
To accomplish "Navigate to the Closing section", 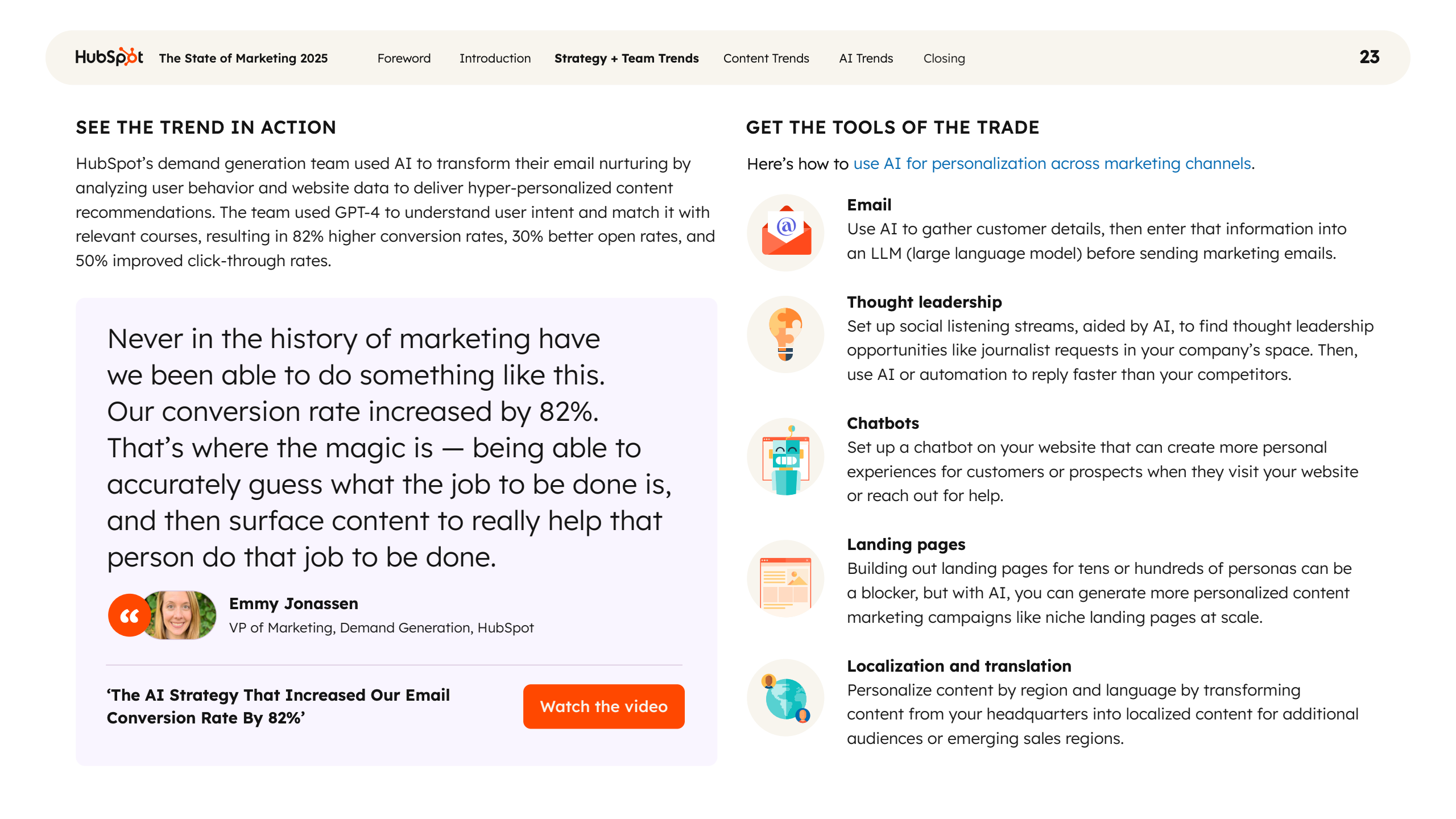I will pyautogui.click(x=944, y=58).
